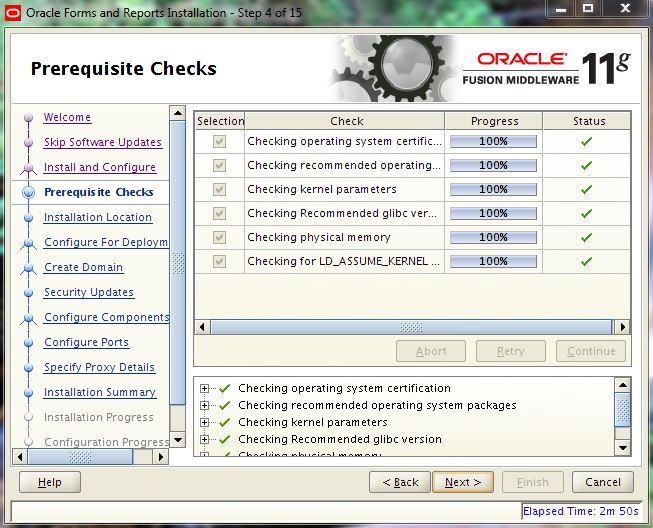Screen dimensions: 653x528
Task: Click the Oracle icon in the title bar
Action: click(12, 12)
